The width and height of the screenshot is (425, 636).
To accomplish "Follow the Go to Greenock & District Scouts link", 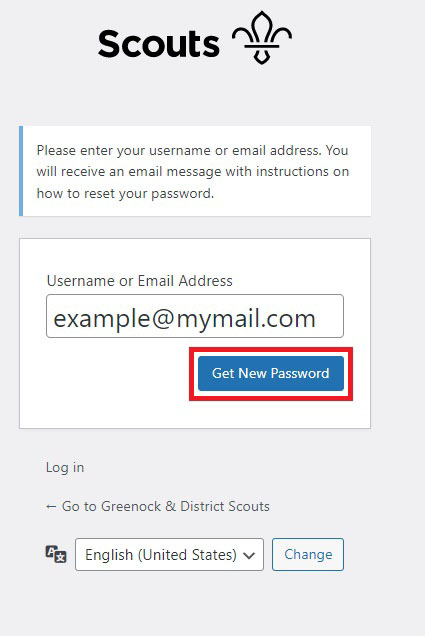I will tap(158, 506).
